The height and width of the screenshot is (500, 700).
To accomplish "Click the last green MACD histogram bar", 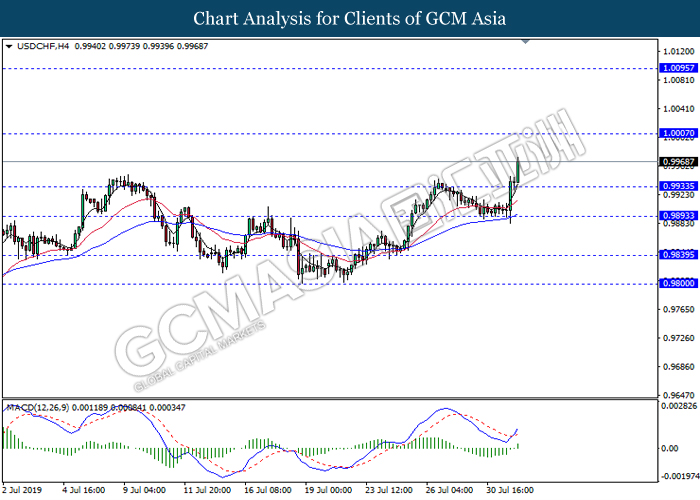I will (518, 446).
